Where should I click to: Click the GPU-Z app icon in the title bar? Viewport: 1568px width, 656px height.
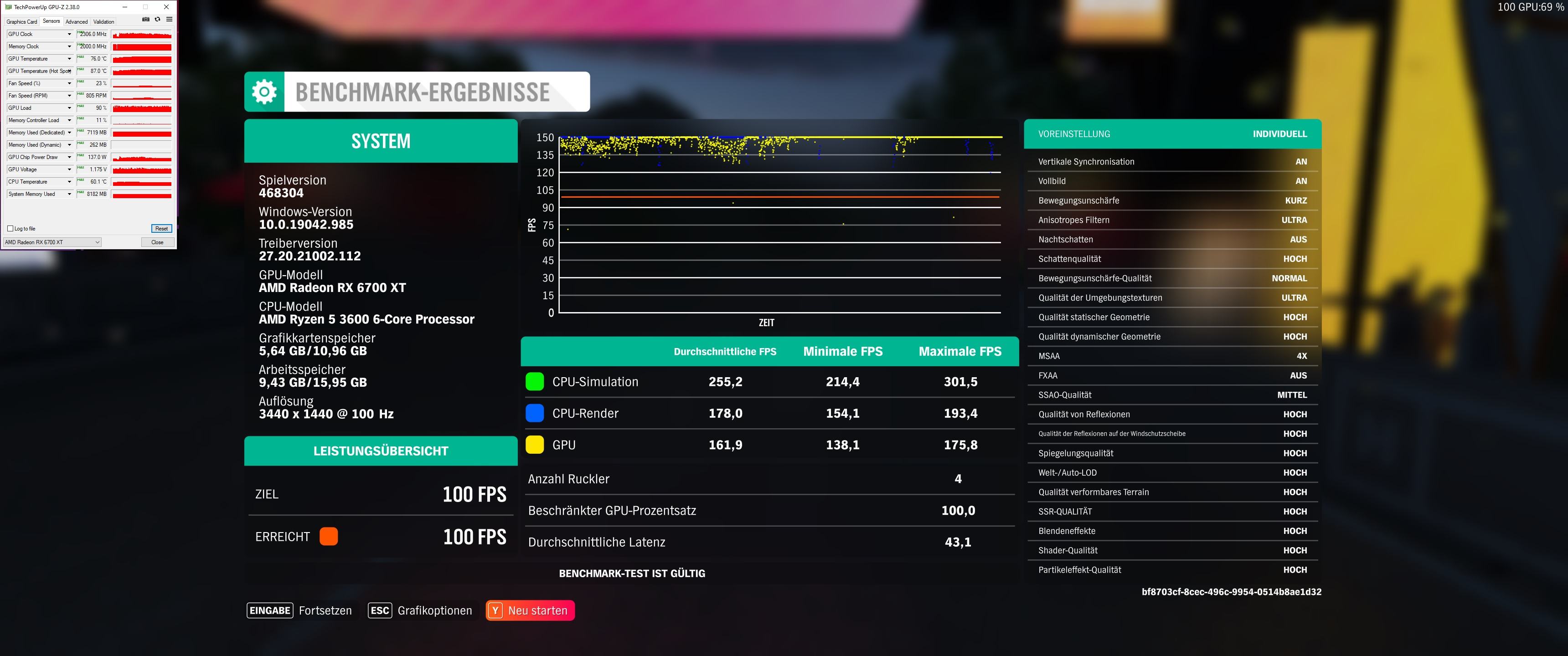click(8, 7)
